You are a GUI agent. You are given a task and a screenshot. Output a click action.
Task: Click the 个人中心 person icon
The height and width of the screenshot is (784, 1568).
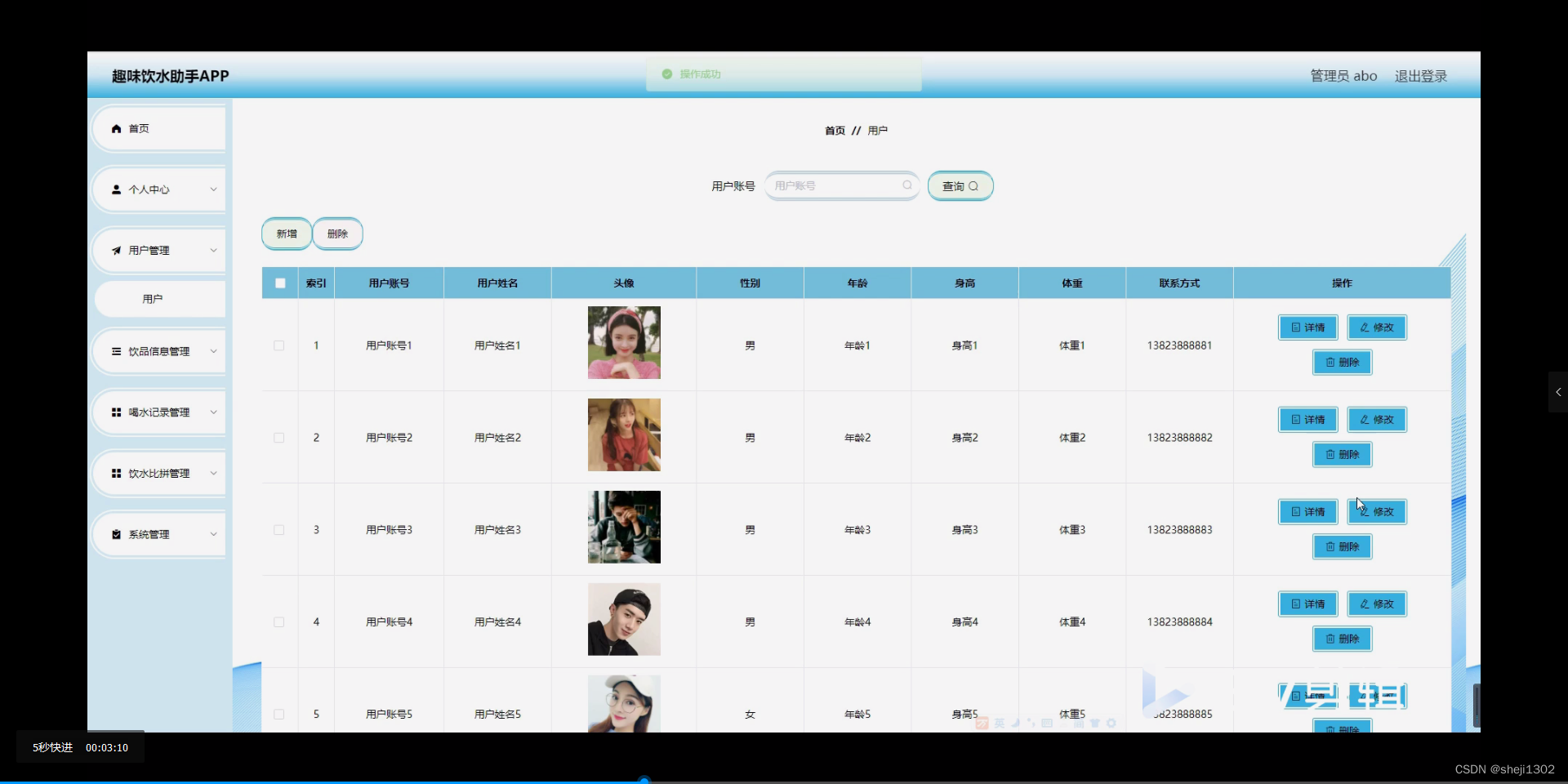118,189
